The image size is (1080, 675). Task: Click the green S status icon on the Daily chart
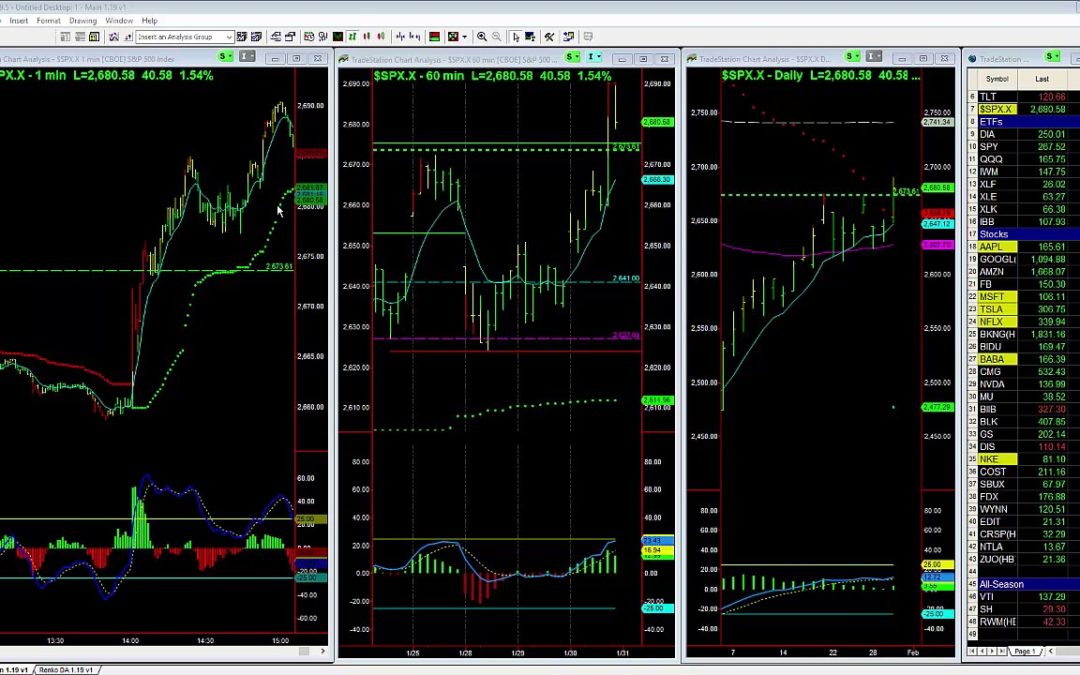849,57
